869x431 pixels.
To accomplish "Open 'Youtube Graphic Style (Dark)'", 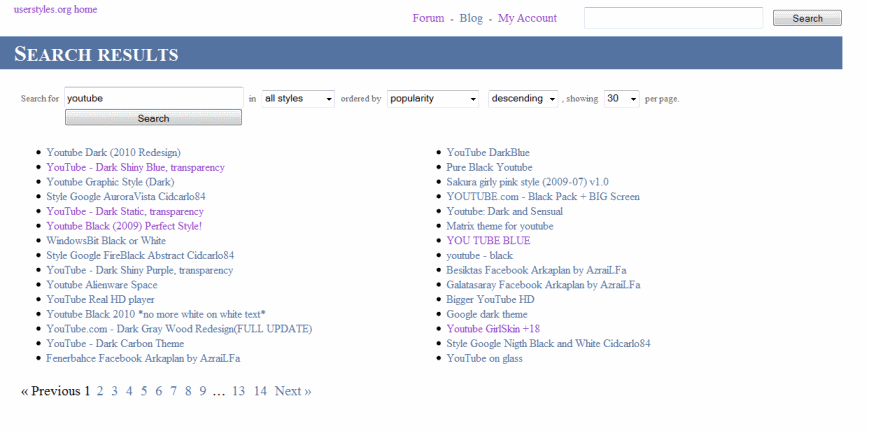I will (x=110, y=182).
